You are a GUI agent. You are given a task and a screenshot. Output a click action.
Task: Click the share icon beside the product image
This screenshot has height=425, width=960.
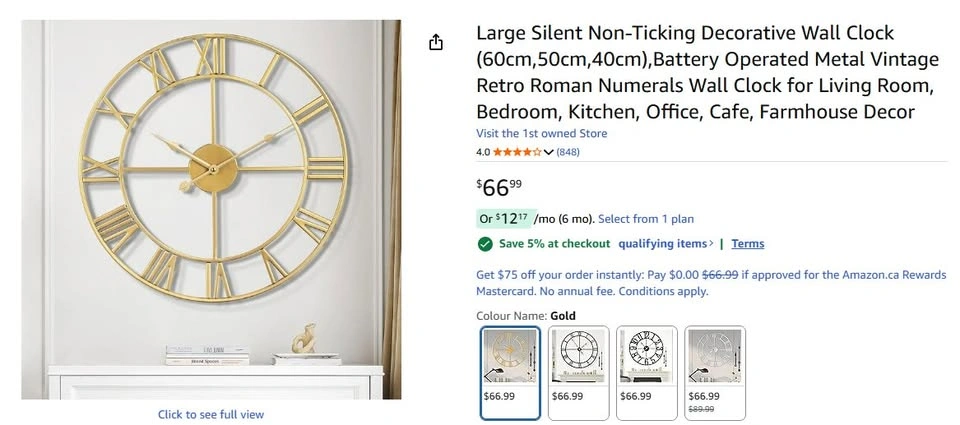point(435,42)
